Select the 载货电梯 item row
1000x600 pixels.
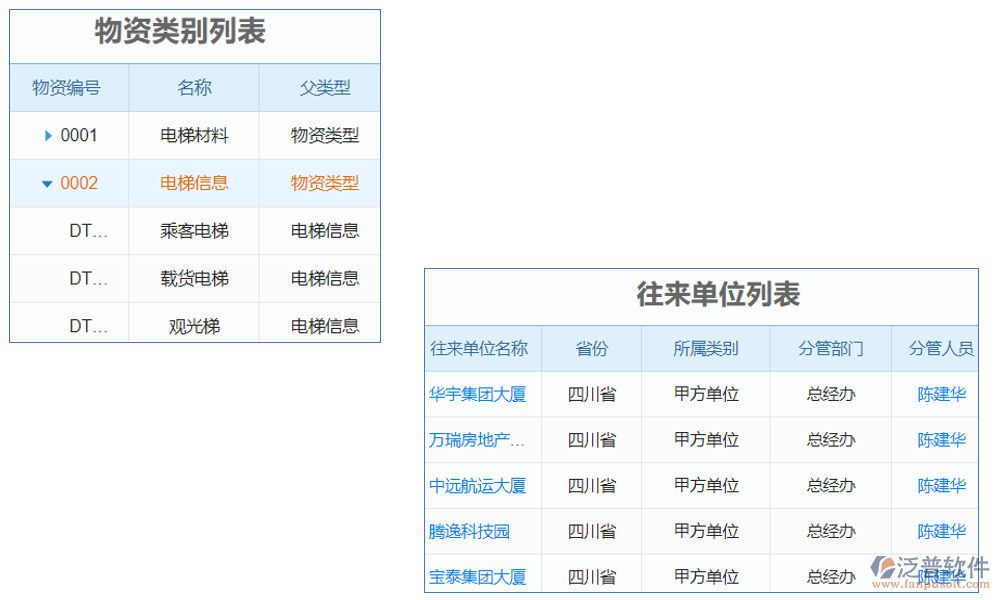pyautogui.click(x=193, y=278)
